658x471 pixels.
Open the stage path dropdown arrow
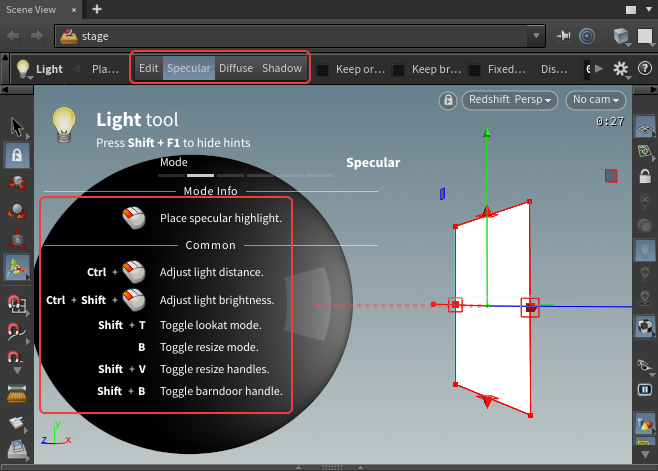(x=536, y=36)
